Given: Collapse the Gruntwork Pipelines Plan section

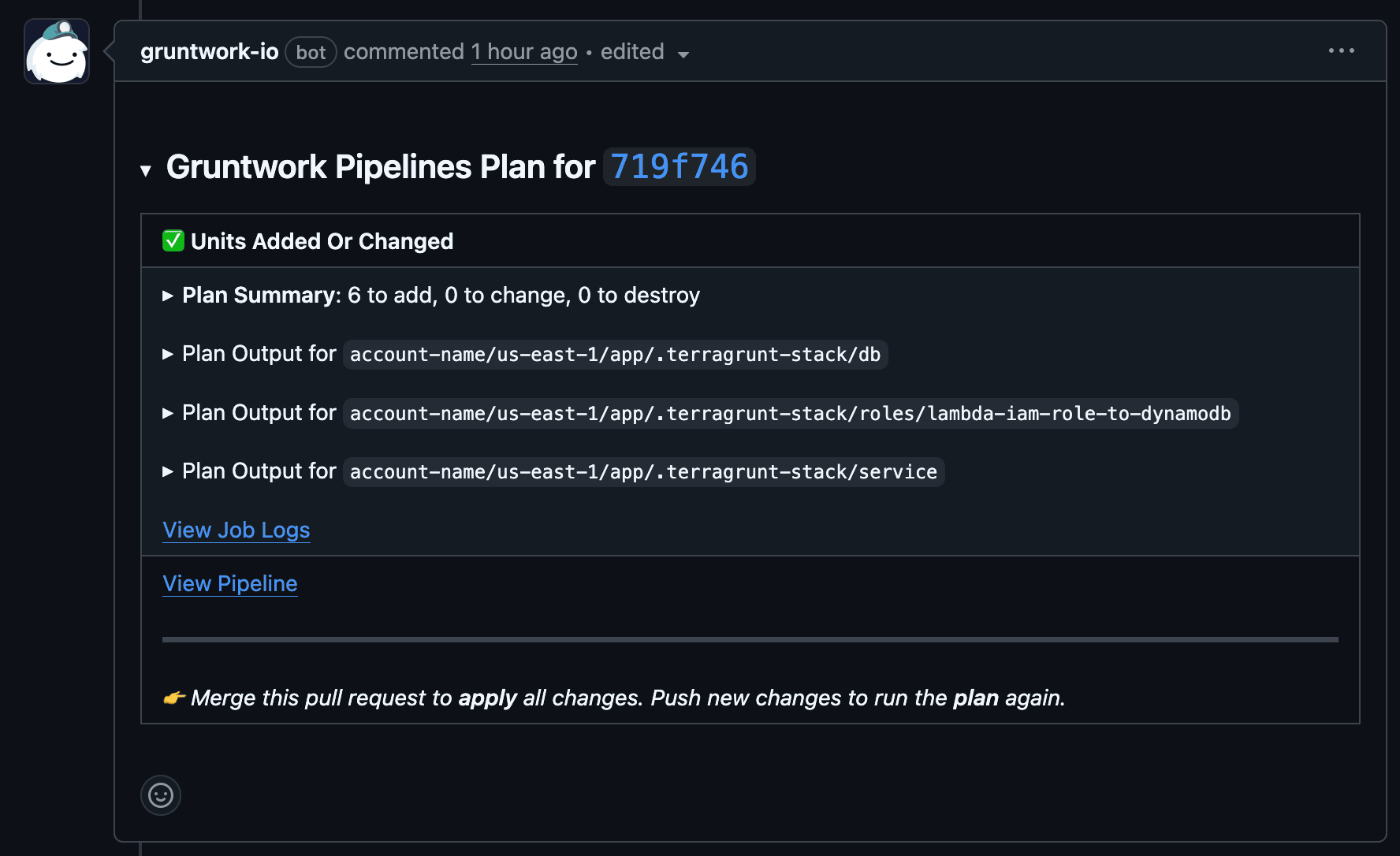Looking at the screenshot, I should [x=145, y=170].
